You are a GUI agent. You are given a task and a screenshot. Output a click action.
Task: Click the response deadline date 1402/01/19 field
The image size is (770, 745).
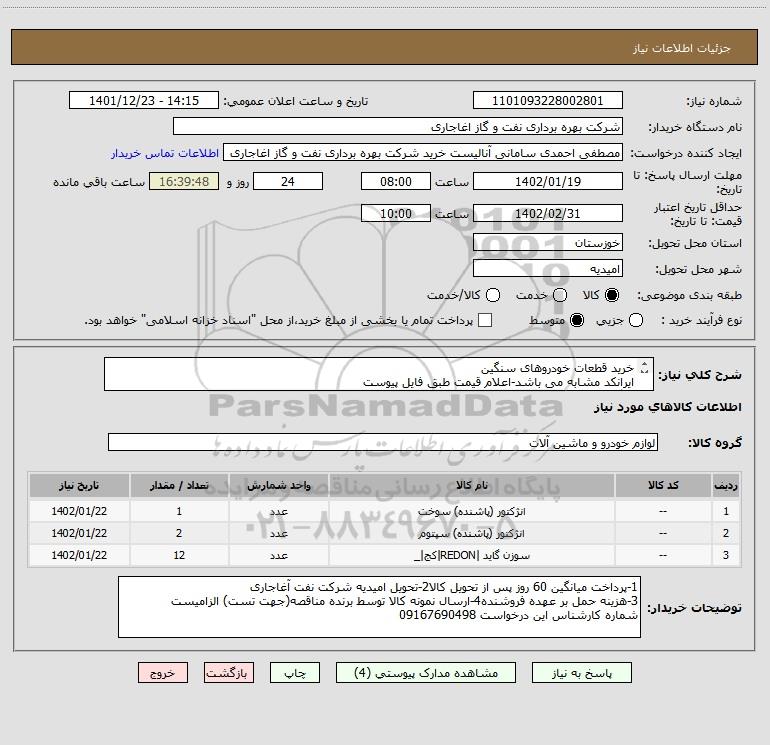(548, 181)
